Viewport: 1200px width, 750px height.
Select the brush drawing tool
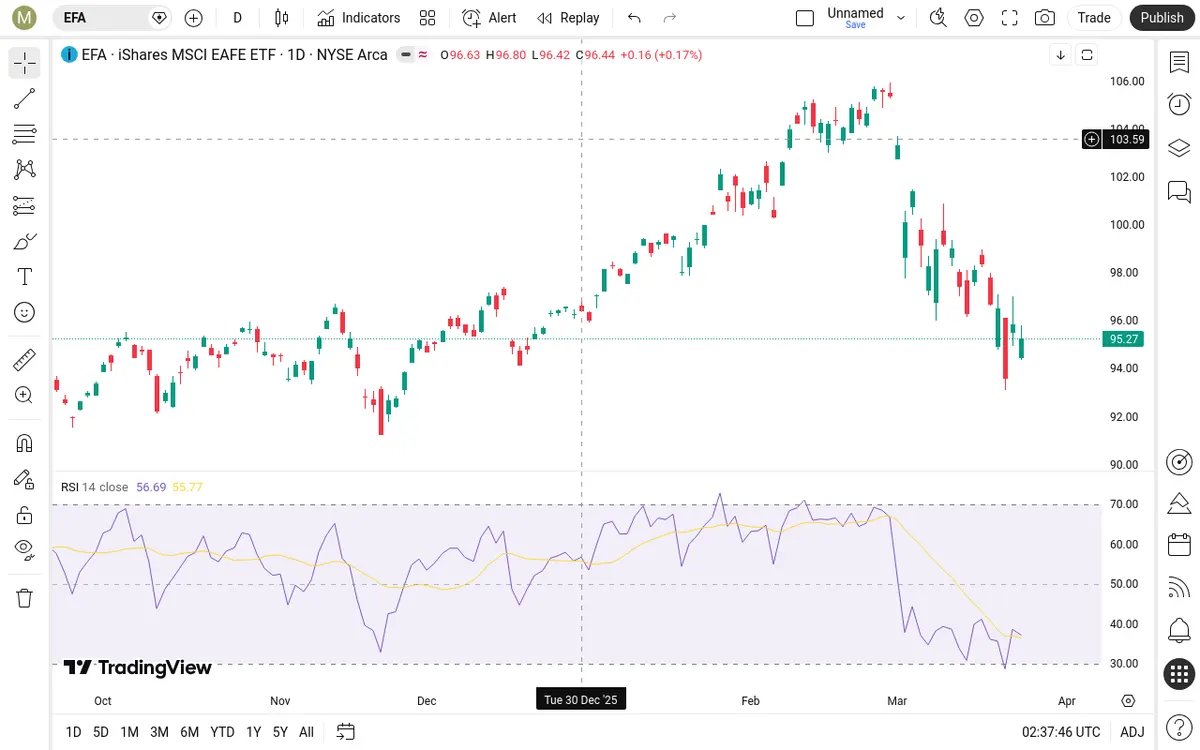[25, 241]
